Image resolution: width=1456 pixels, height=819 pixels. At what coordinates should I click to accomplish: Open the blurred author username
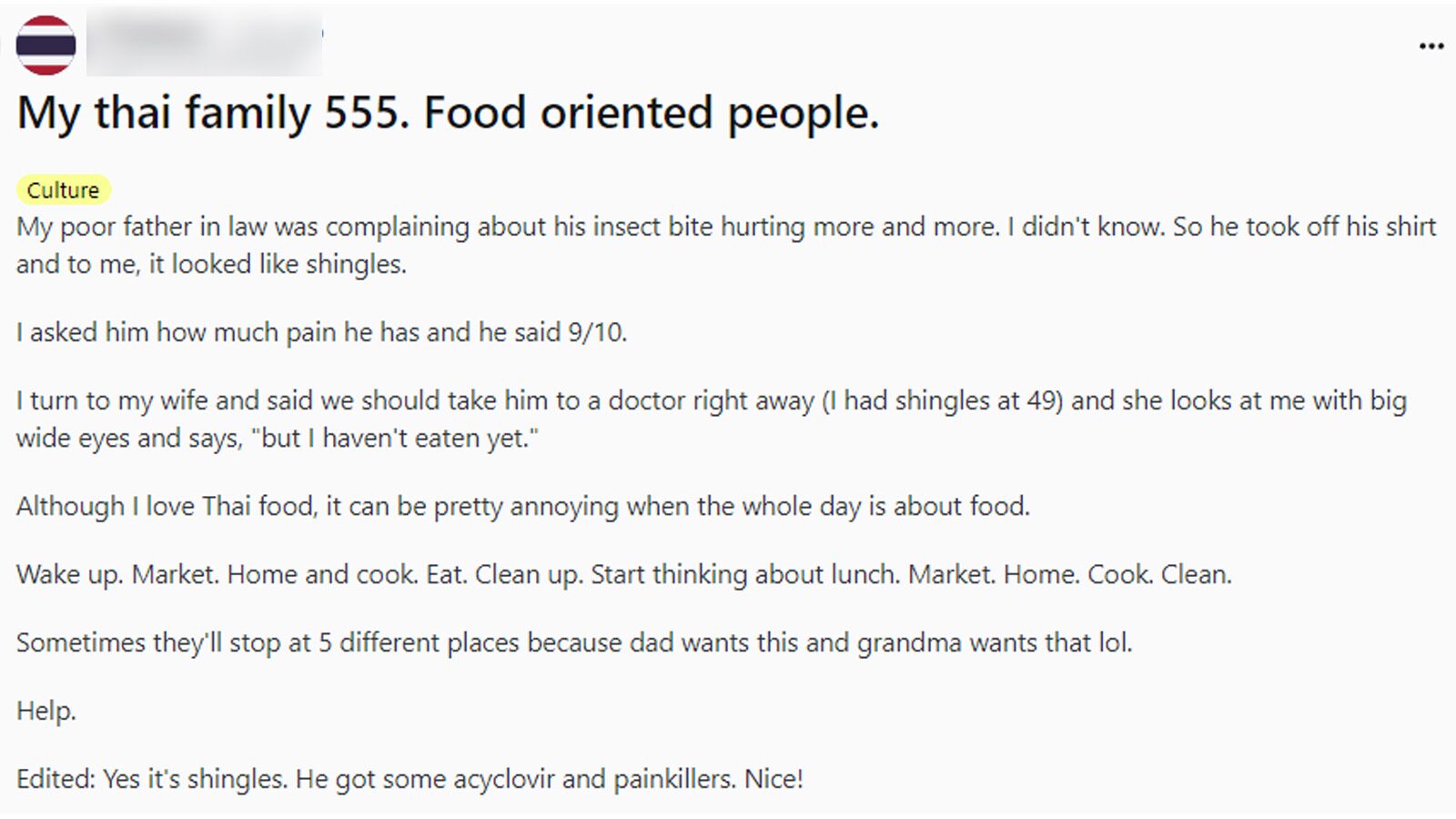coord(204,42)
